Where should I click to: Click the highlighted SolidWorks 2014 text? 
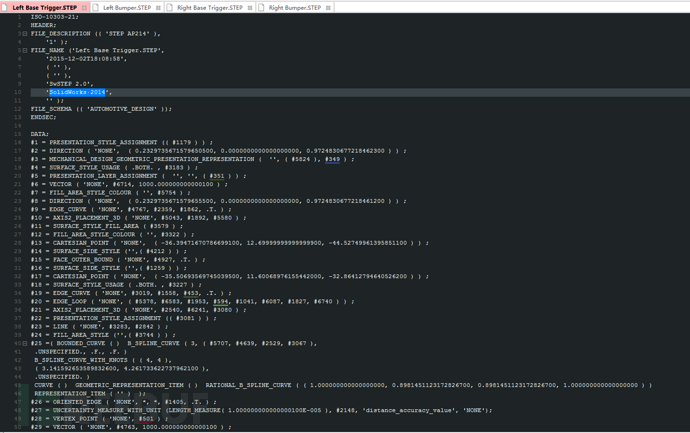tap(77, 92)
